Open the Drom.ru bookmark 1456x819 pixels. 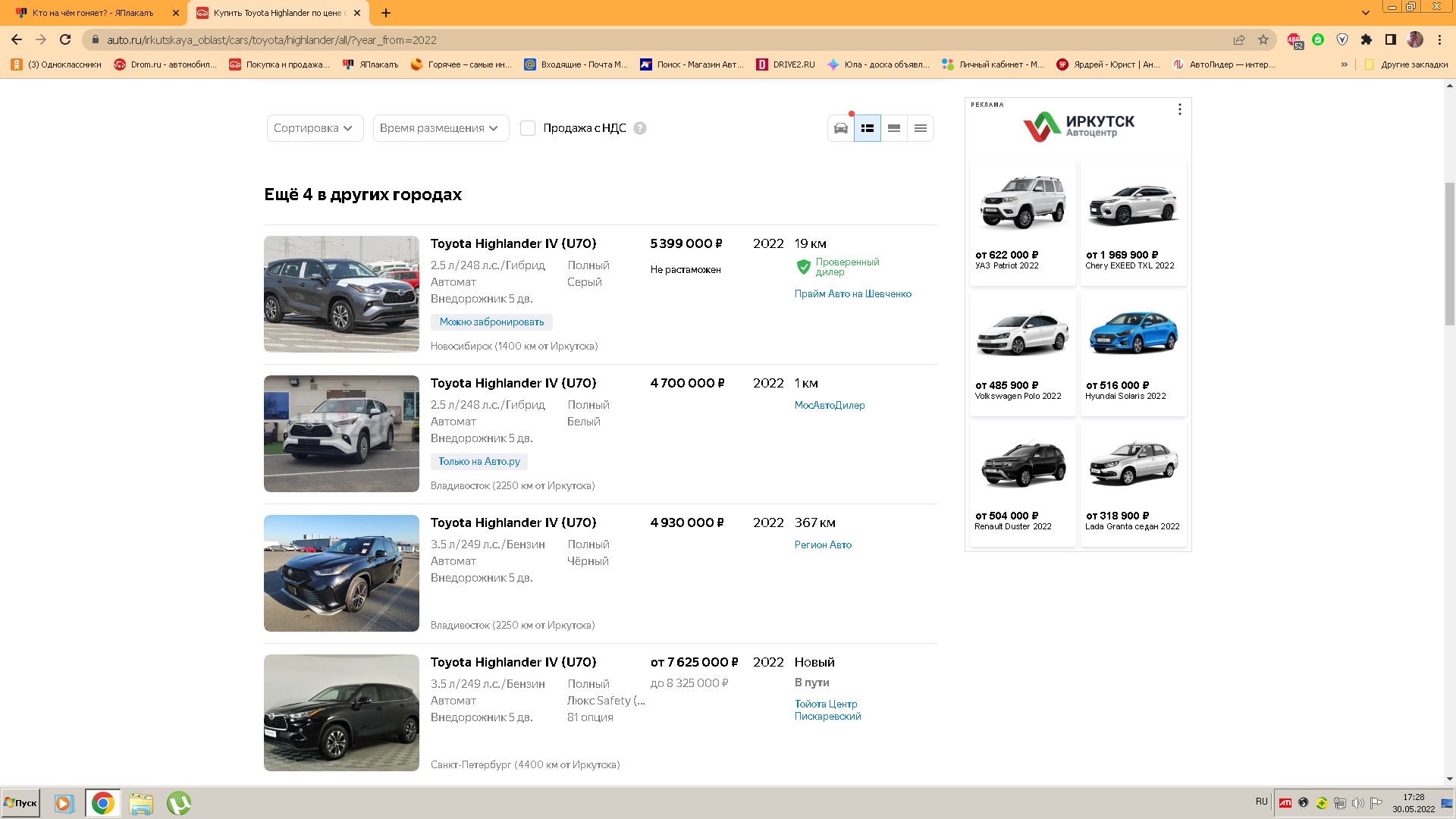(x=165, y=64)
